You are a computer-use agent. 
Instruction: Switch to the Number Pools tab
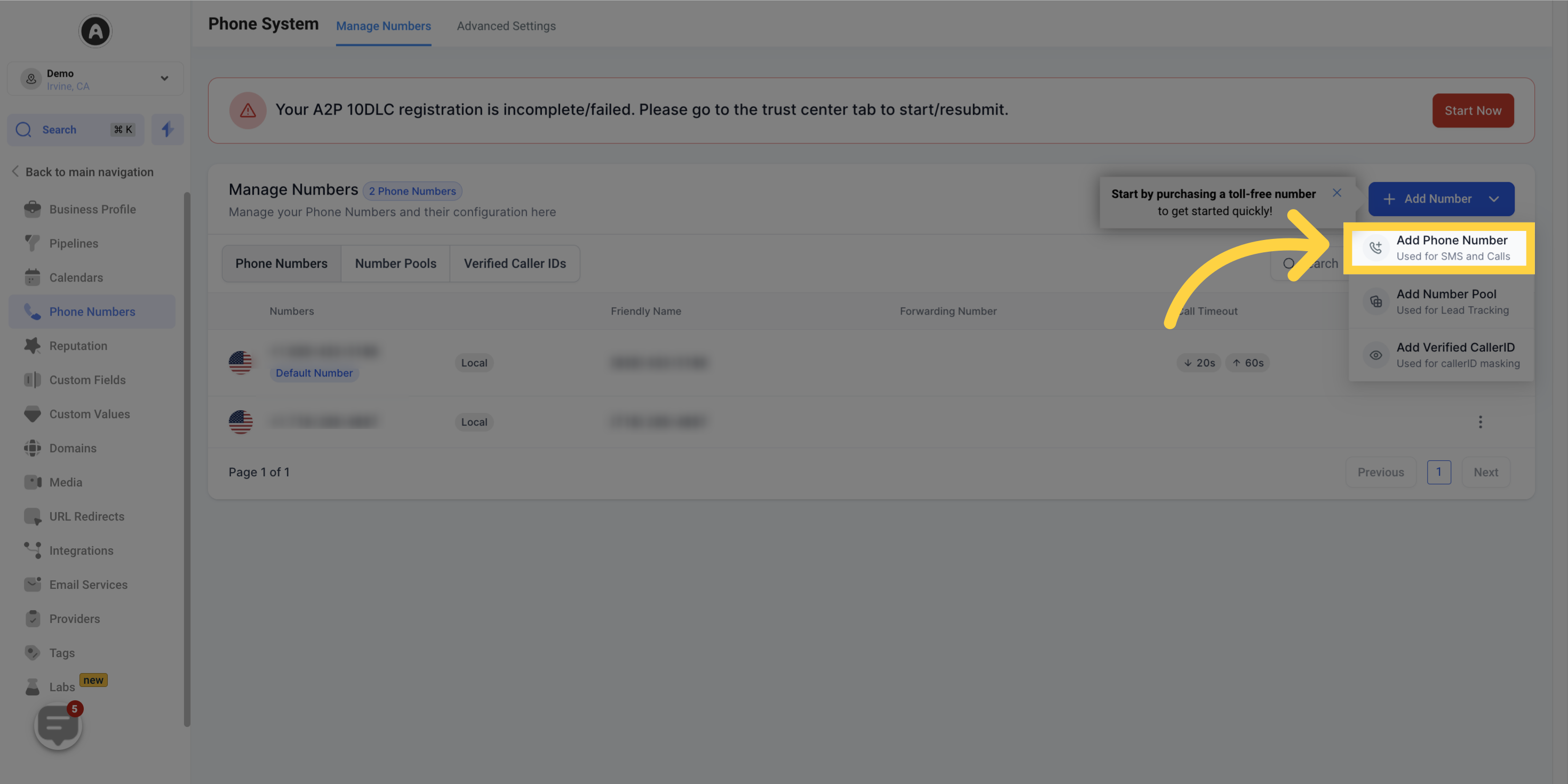pyautogui.click(x=395, y=263)
